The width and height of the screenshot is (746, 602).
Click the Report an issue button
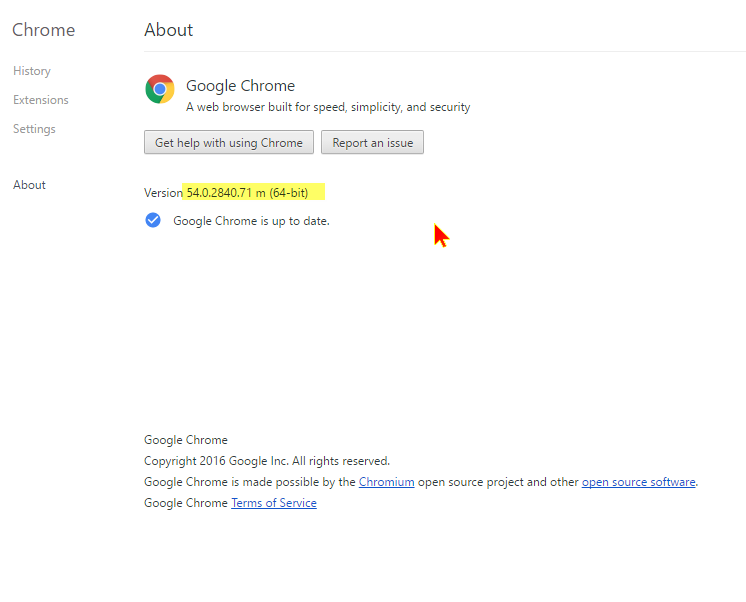click(373, 142)
